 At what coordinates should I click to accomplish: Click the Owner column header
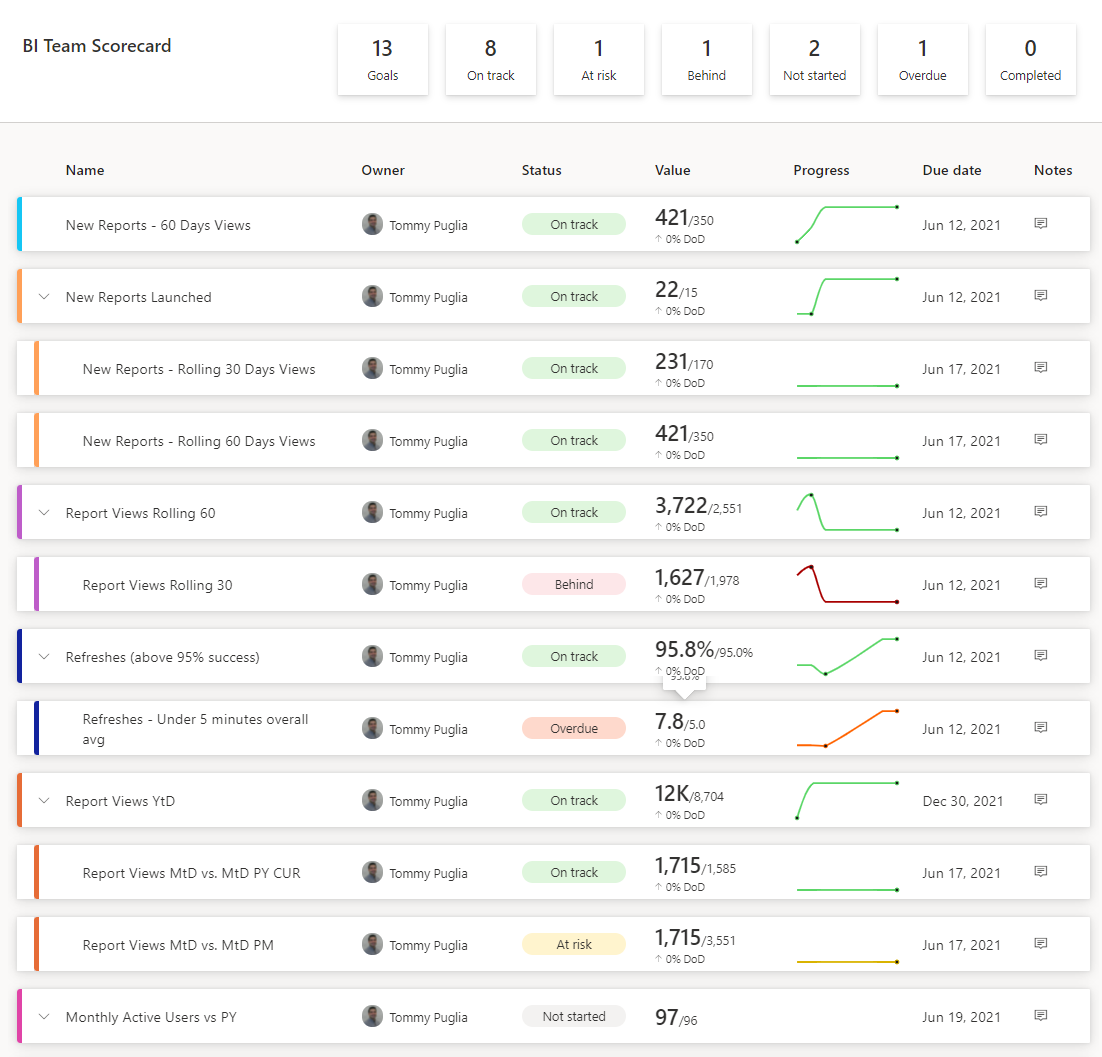pyautogui.click(x=382, y=170)
